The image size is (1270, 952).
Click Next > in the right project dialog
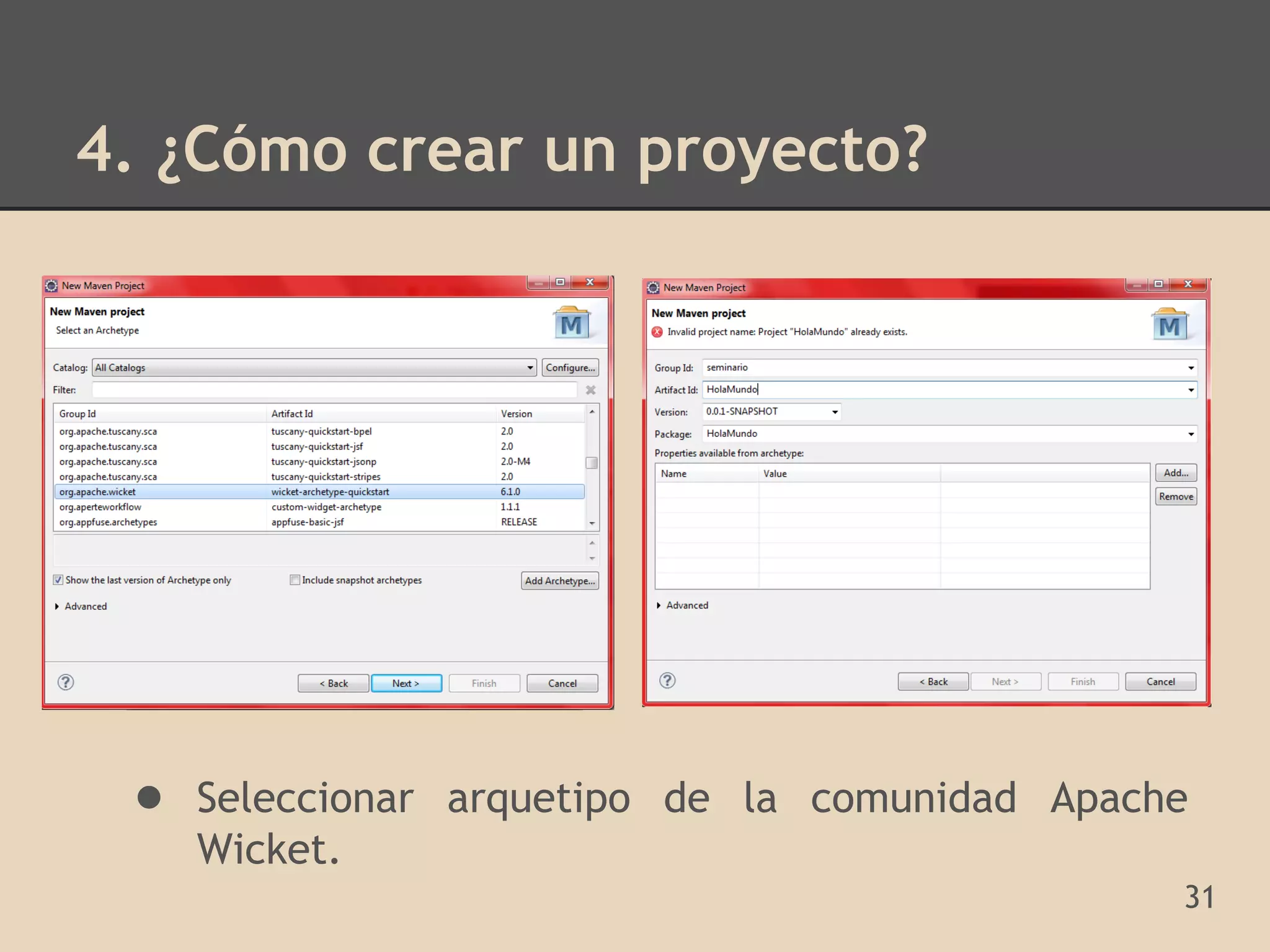click(x=1005, y=682)
